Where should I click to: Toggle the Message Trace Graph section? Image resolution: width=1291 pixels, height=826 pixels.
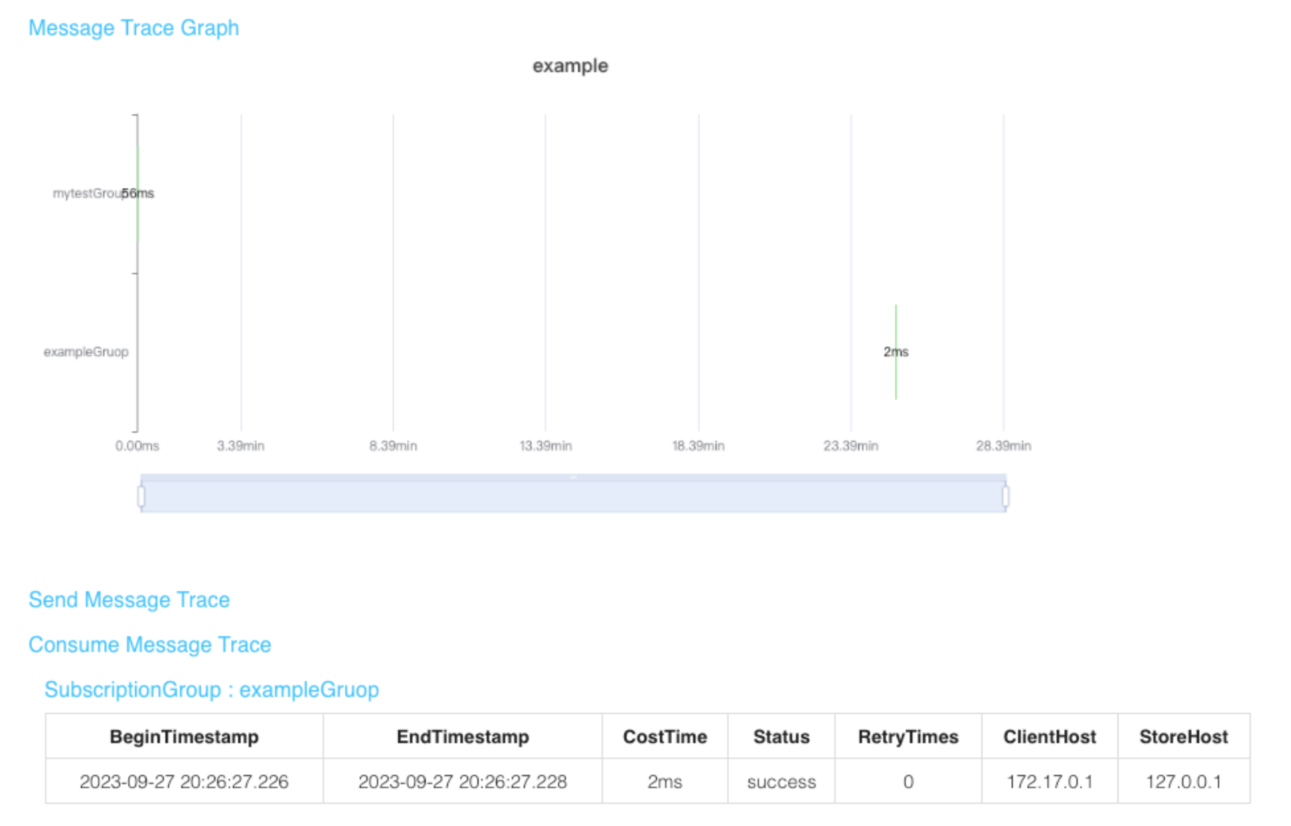134,28
